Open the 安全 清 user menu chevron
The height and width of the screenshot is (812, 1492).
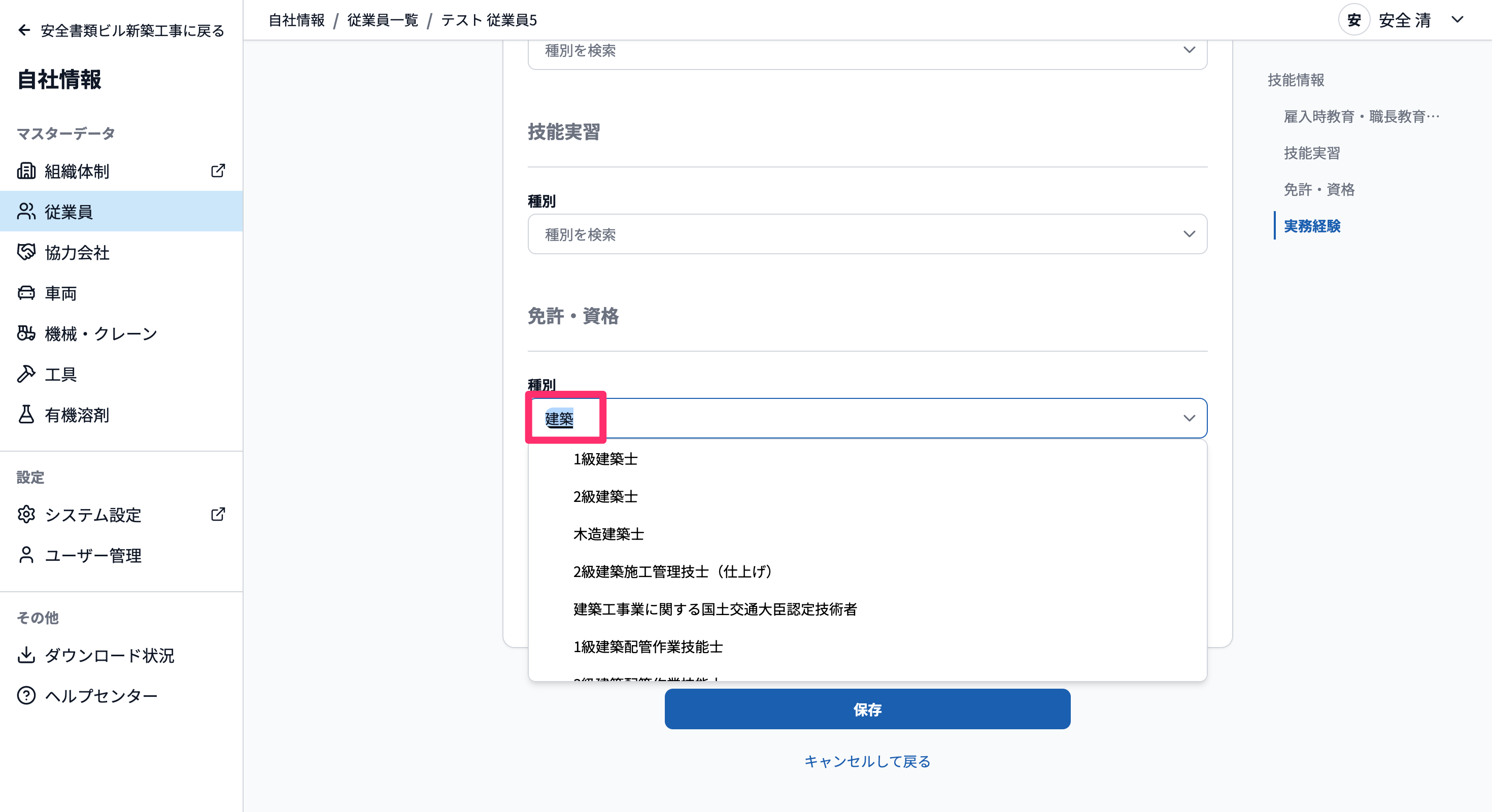click(1456, 20)
